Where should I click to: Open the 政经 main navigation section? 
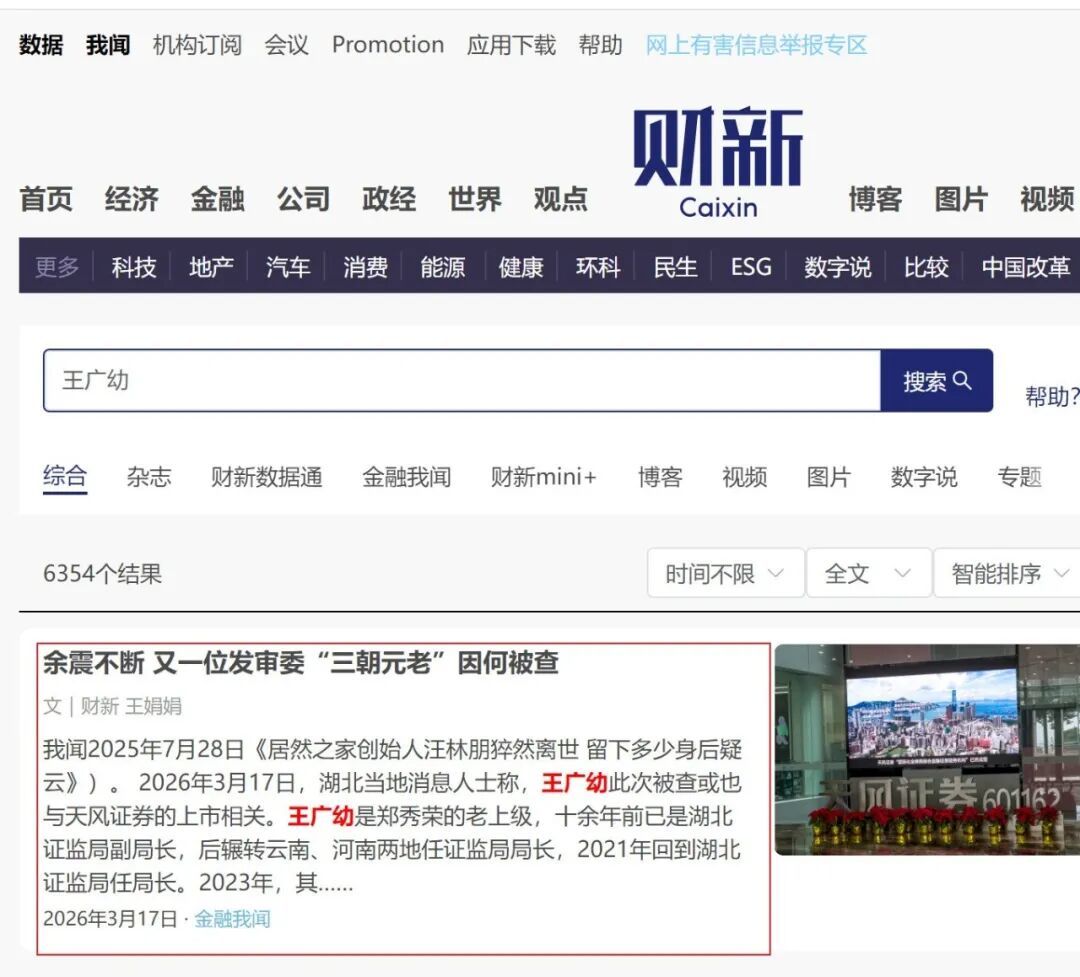pos(389,199)
